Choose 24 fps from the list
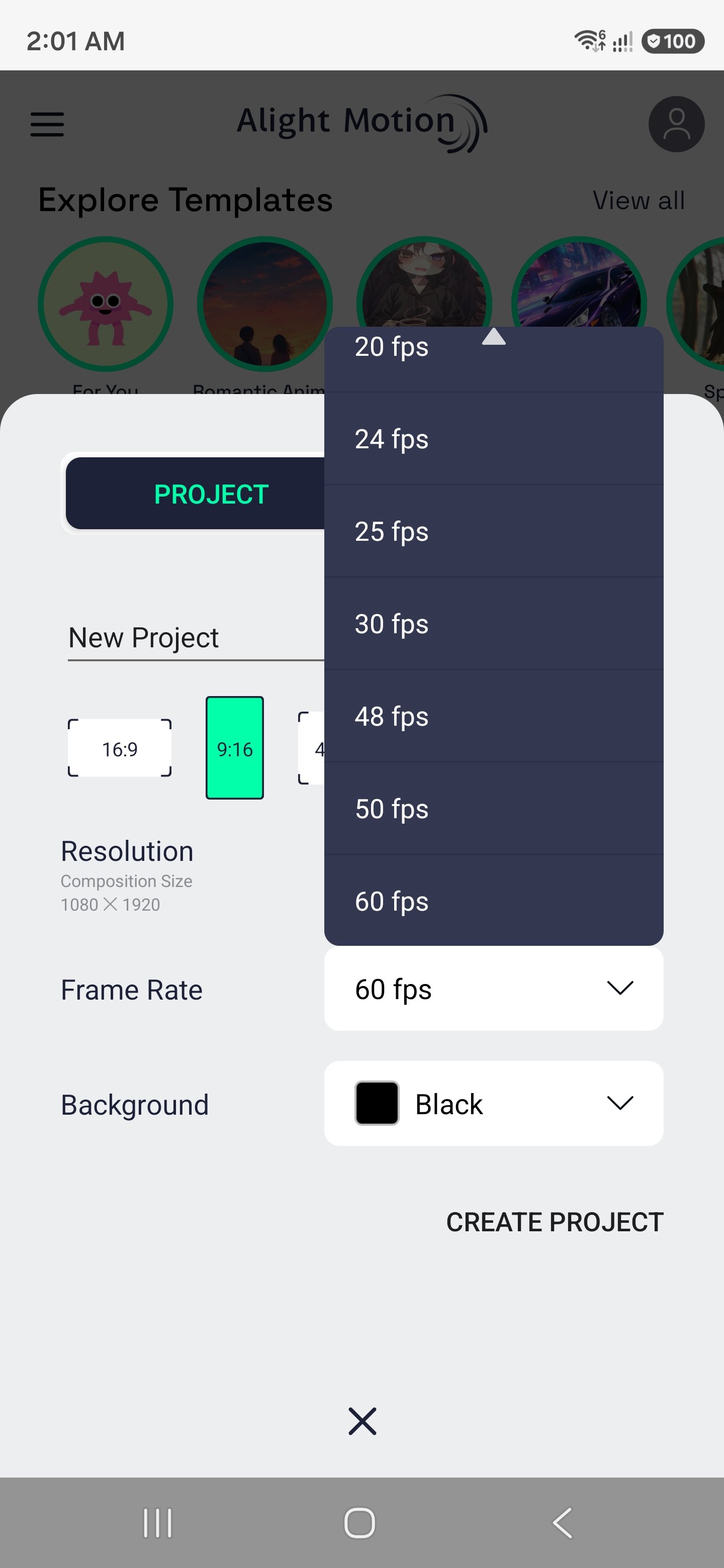Screen dimensions: 724x1568 point(493,439)
